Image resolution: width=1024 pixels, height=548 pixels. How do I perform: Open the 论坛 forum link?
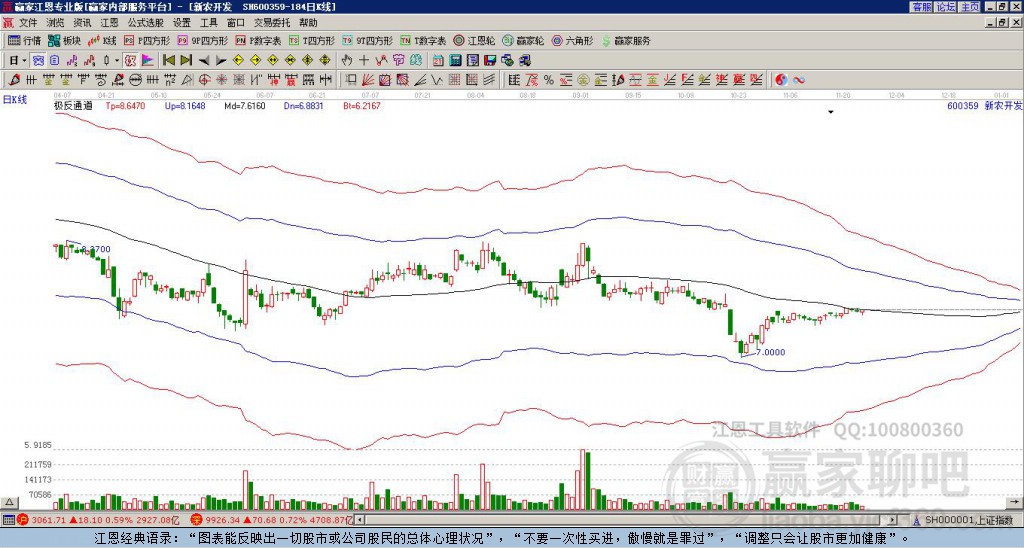[x=945, y=7]
